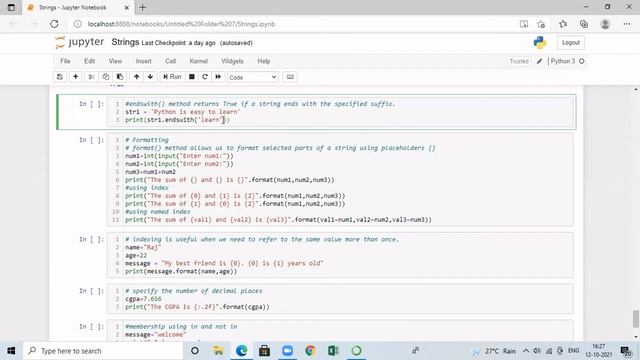Open the Windows Start menu
Screen dimensions: 640x360
click(11, 351)
